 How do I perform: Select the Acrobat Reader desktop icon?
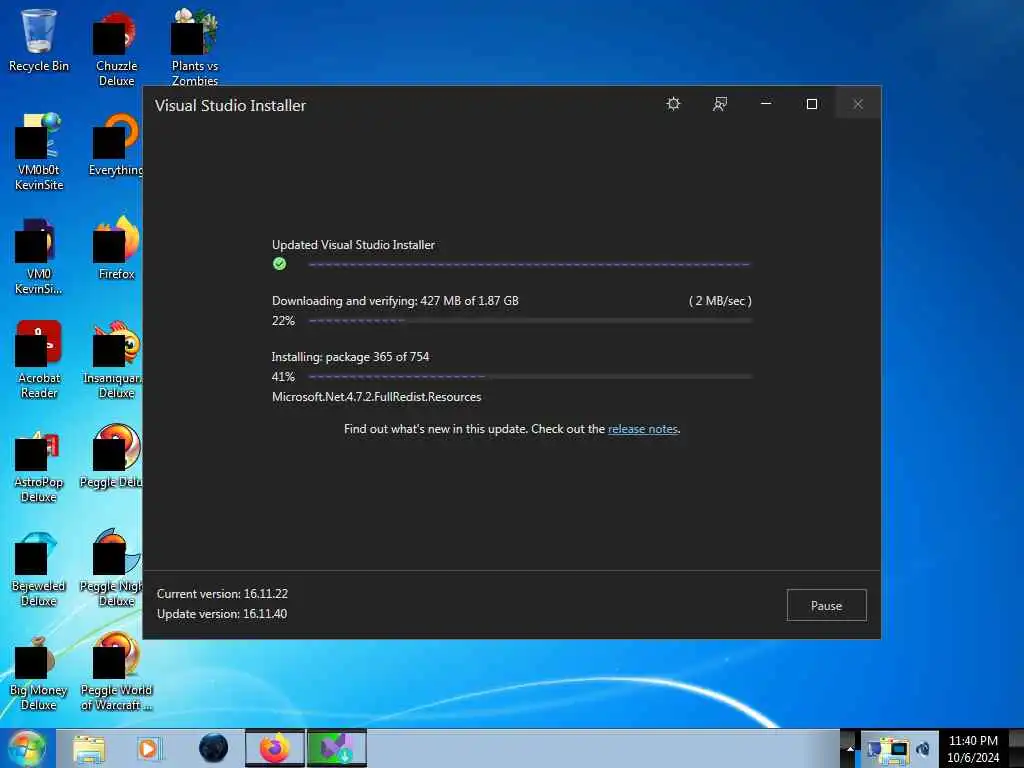pyautogui.click(x=39, y=359)
